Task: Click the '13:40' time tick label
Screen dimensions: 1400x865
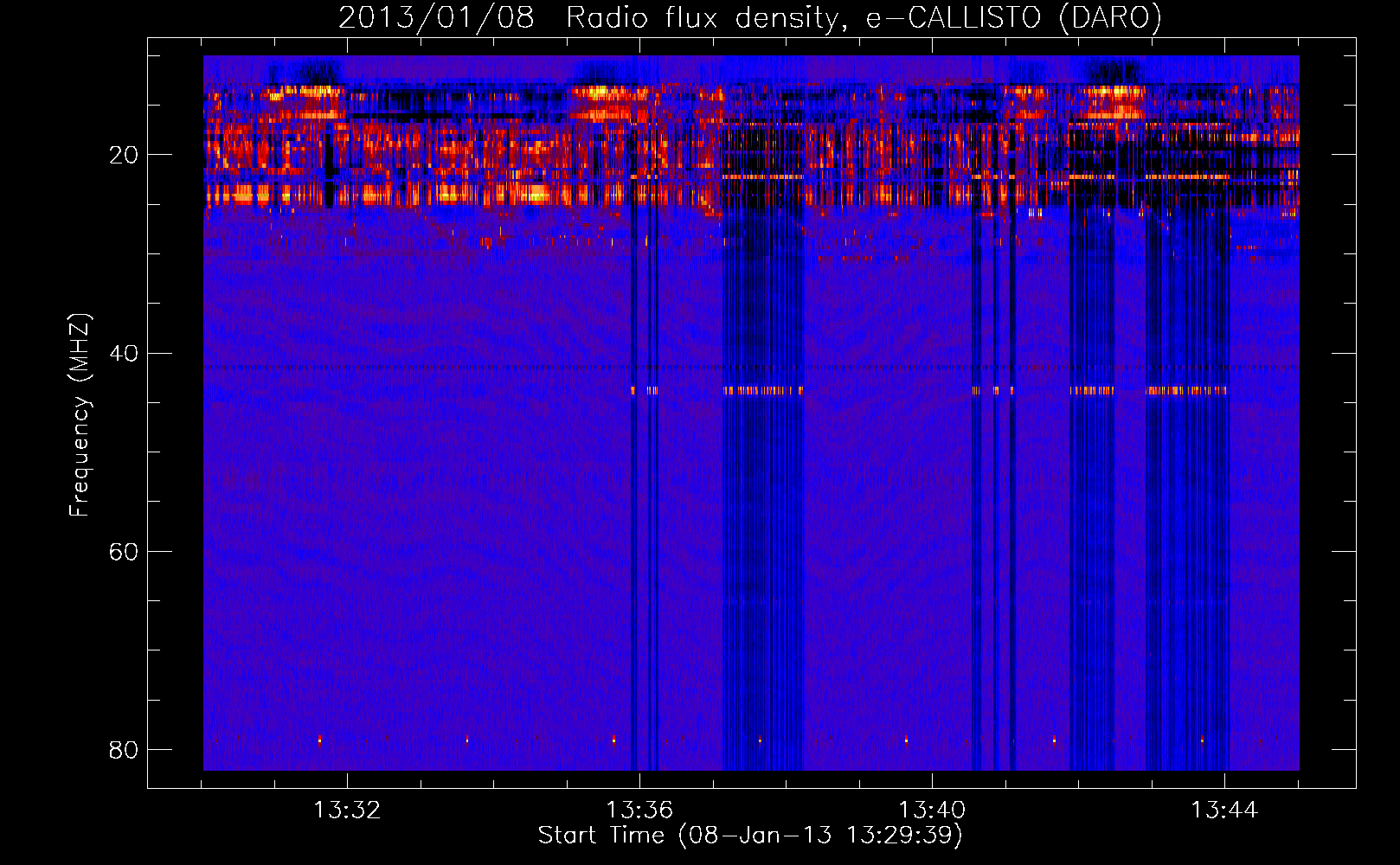Action: coord(932,811)
